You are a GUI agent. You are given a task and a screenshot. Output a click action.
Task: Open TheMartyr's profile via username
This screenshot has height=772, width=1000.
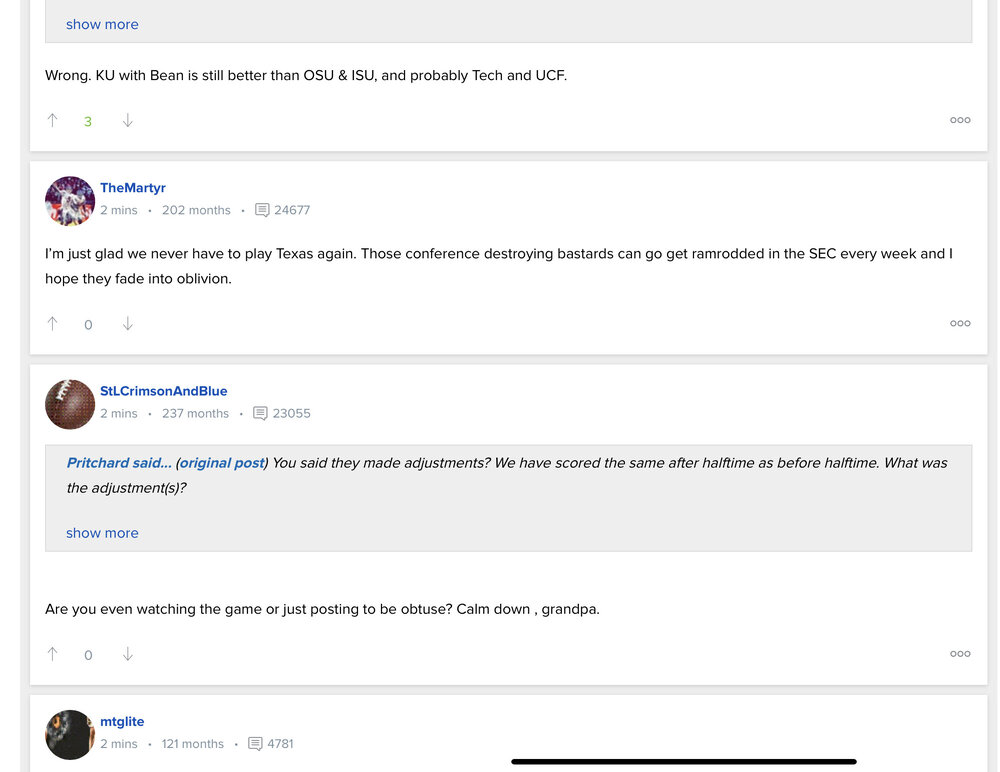coord(133,188)
